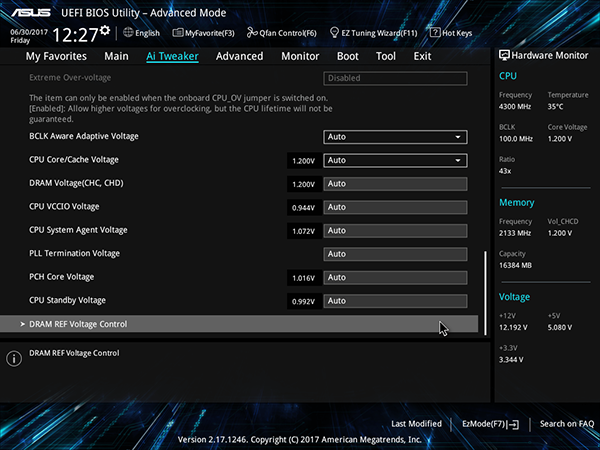600x450 pixels.
Task: Open MyFavorite(F3) list
Action: pyautogui.click(x=203, y=33)
